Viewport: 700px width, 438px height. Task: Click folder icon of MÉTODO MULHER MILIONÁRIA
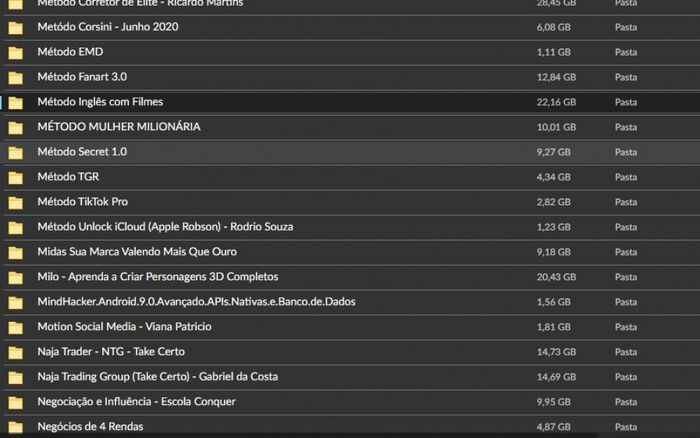tap(16, 128)
